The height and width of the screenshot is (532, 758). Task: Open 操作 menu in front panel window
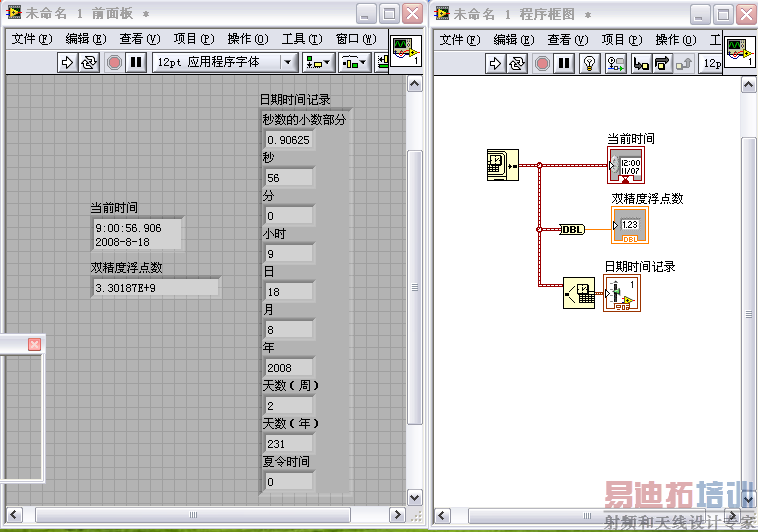pos(248,39)
